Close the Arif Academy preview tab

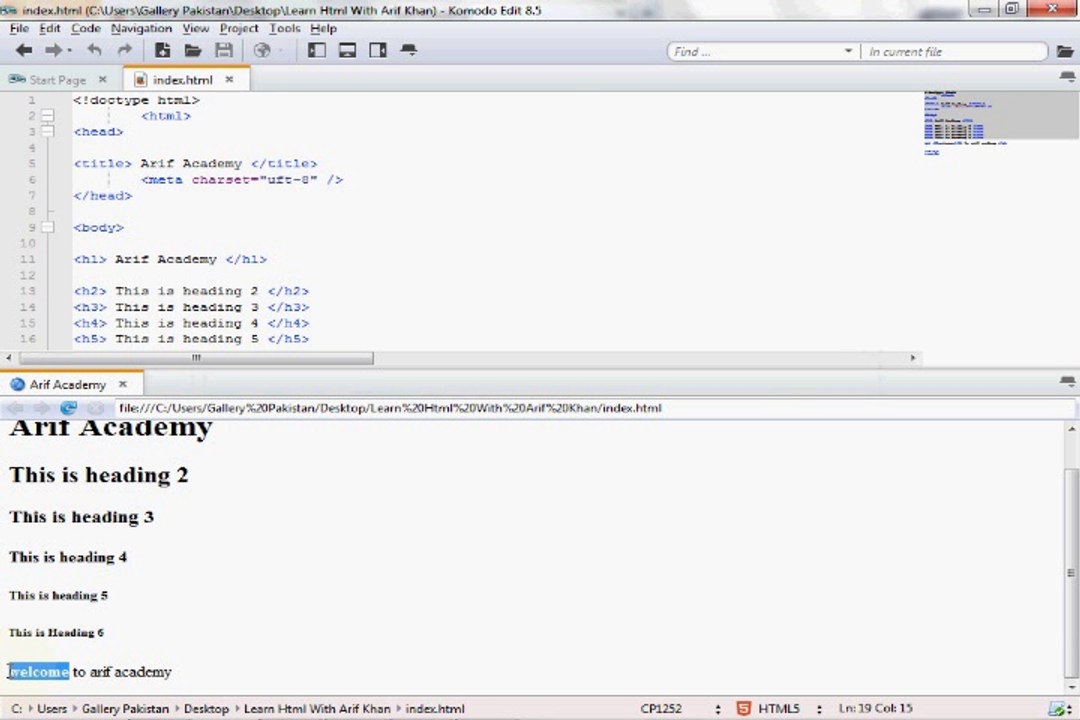point(123,384)
